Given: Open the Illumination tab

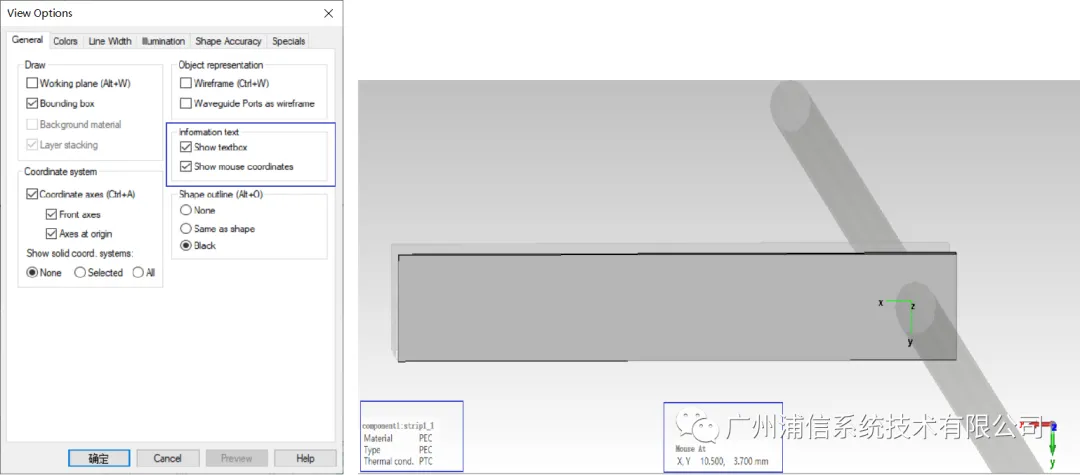Looking at the screenshot, I should click(x=163, y=41).
